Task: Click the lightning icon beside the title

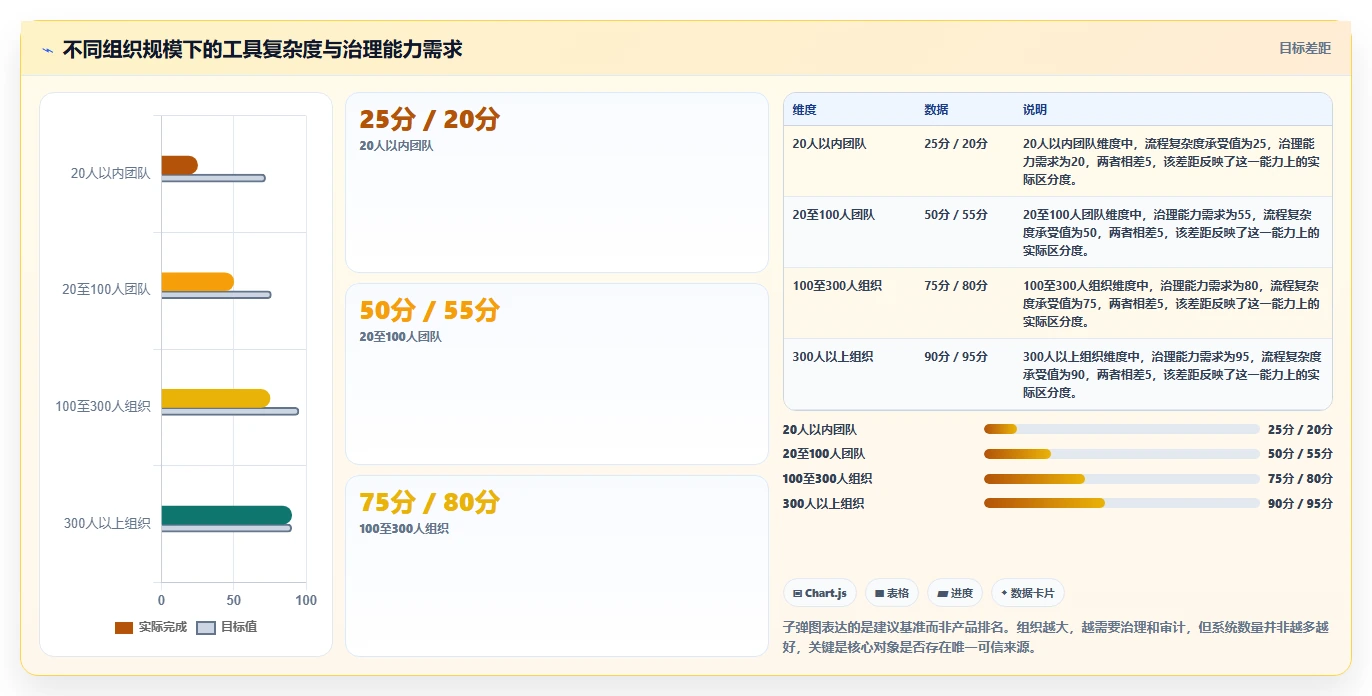Action: click(x=47, y=50)
